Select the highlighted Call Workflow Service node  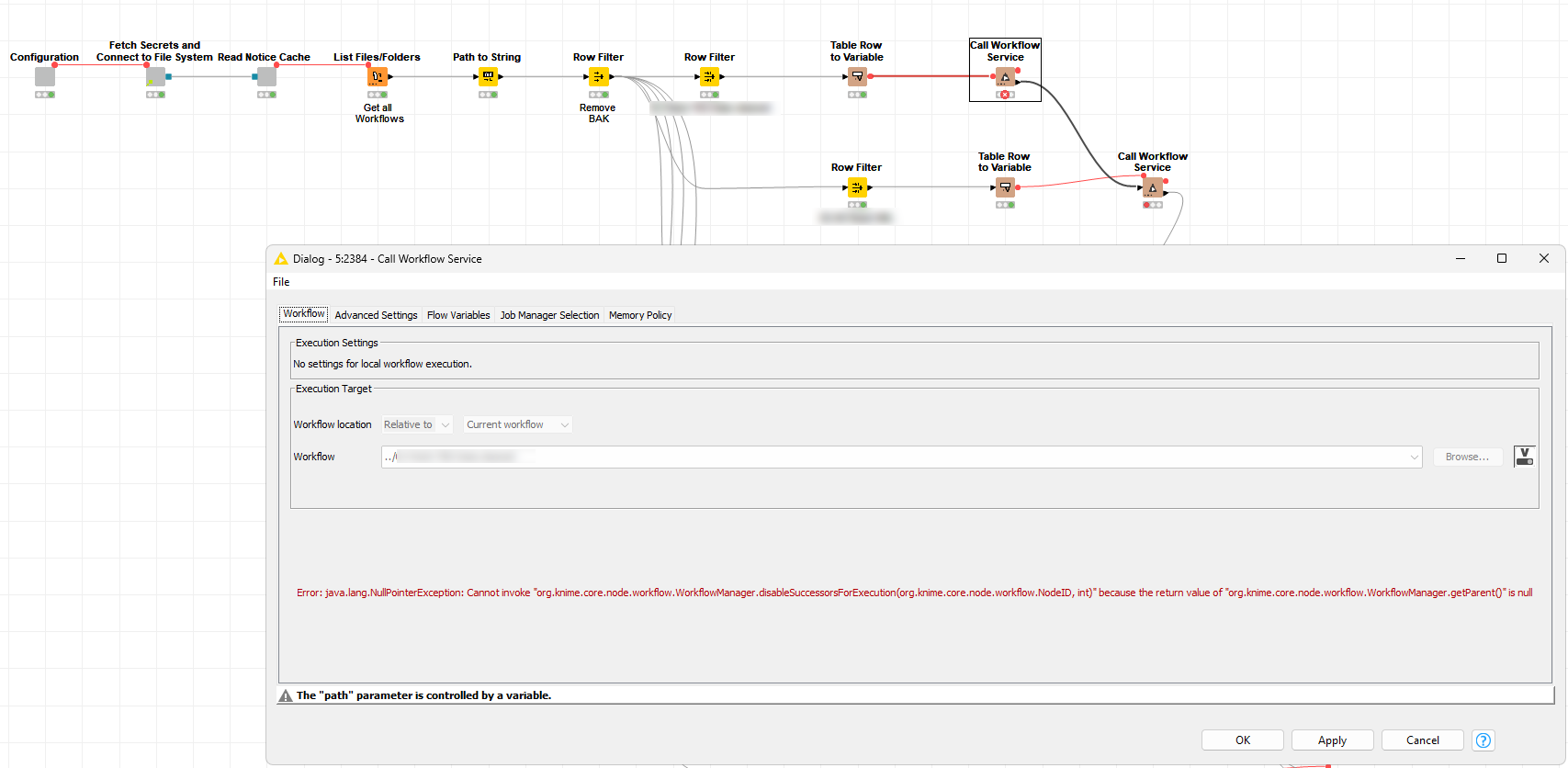(x=1005, y=77)
